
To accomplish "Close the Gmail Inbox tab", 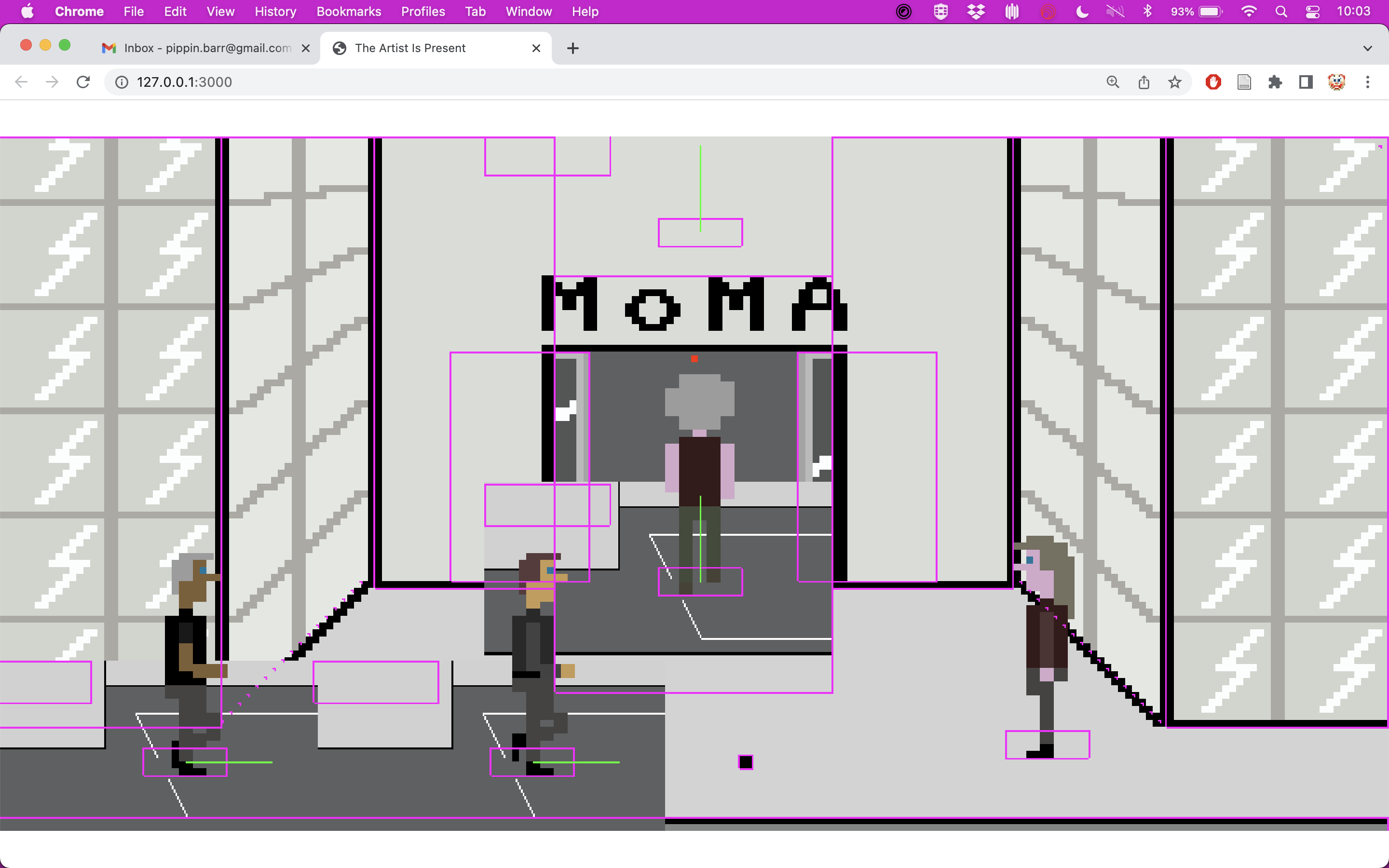I will (306, 48).
